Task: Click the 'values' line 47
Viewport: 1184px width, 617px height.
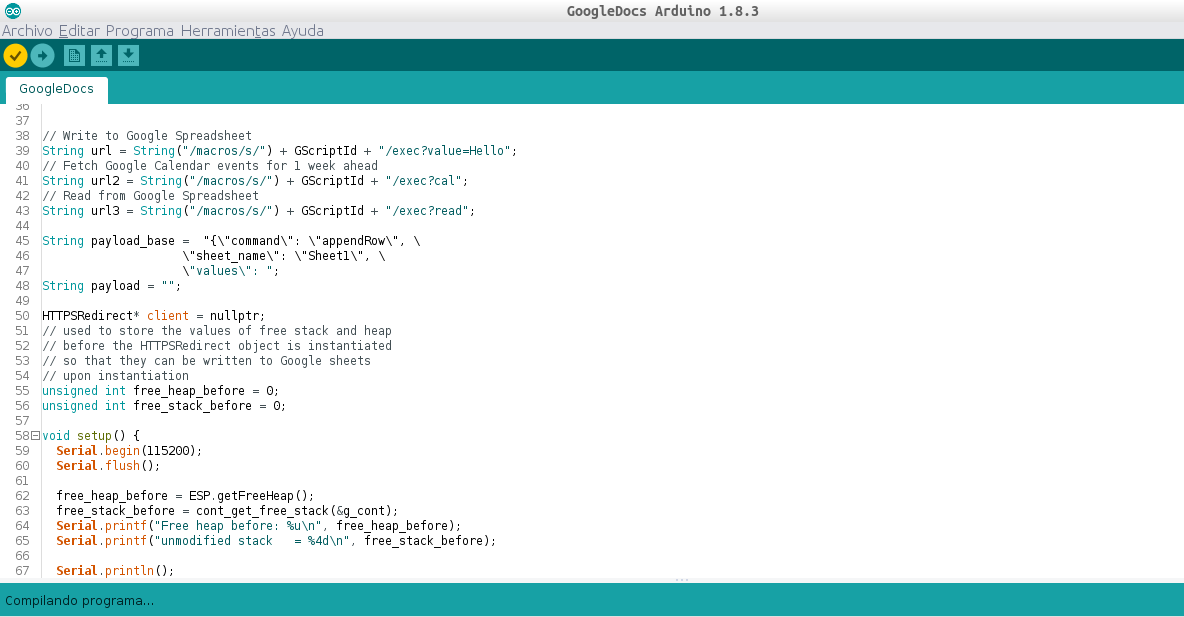Action: (x=230, y=271)
